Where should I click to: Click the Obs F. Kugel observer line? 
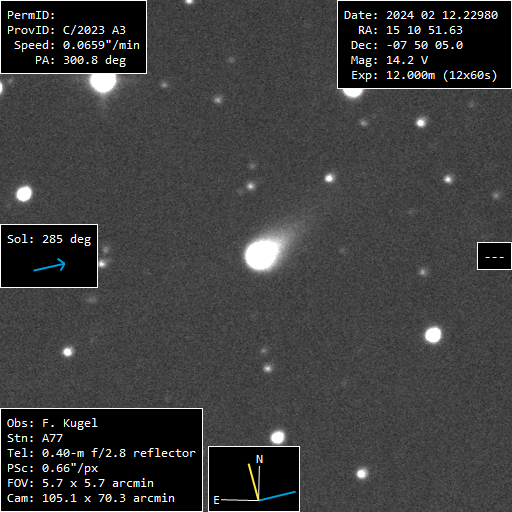point(52,423)
